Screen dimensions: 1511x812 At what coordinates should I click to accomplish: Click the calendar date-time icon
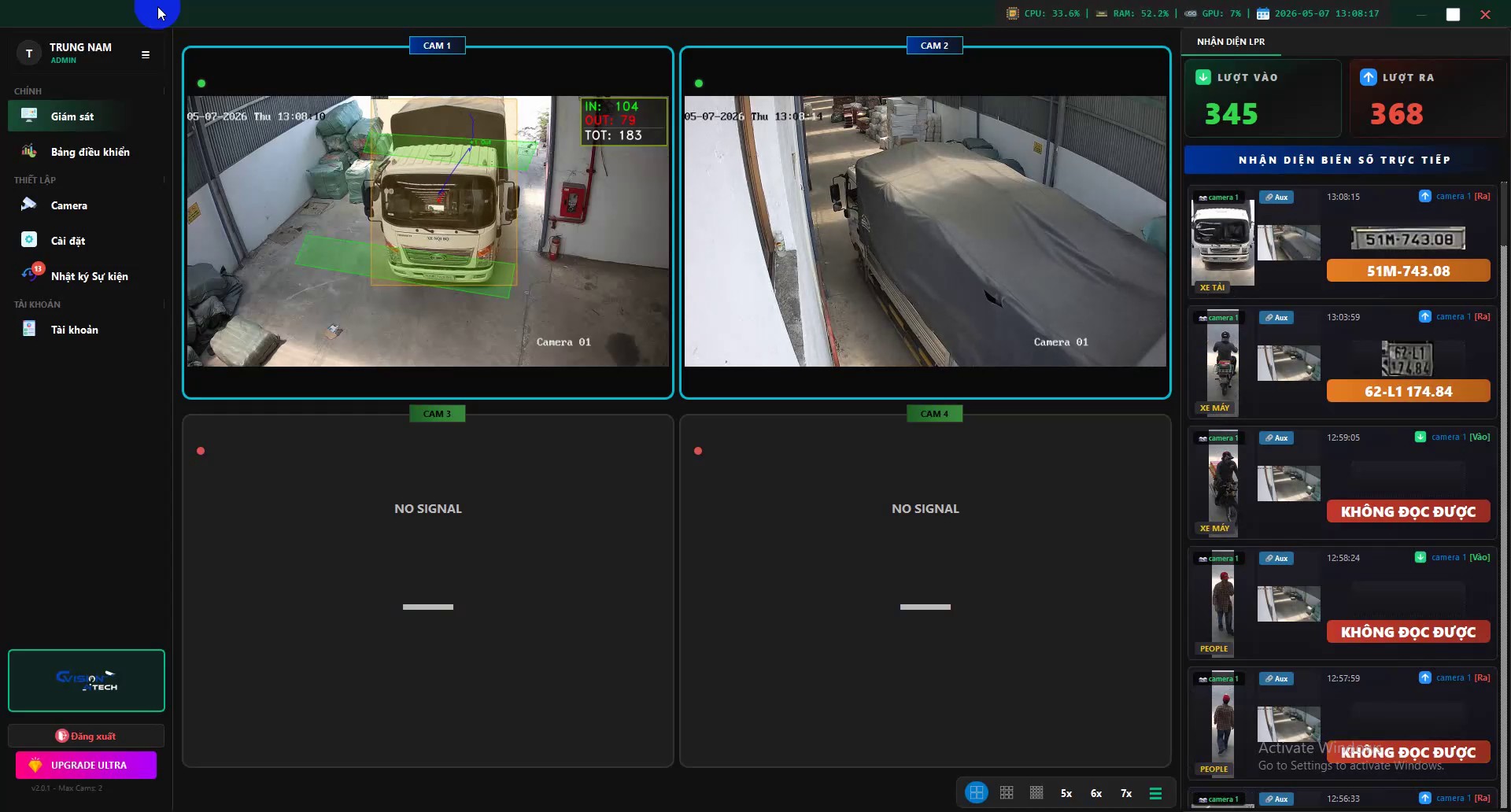pos(1263,13)
